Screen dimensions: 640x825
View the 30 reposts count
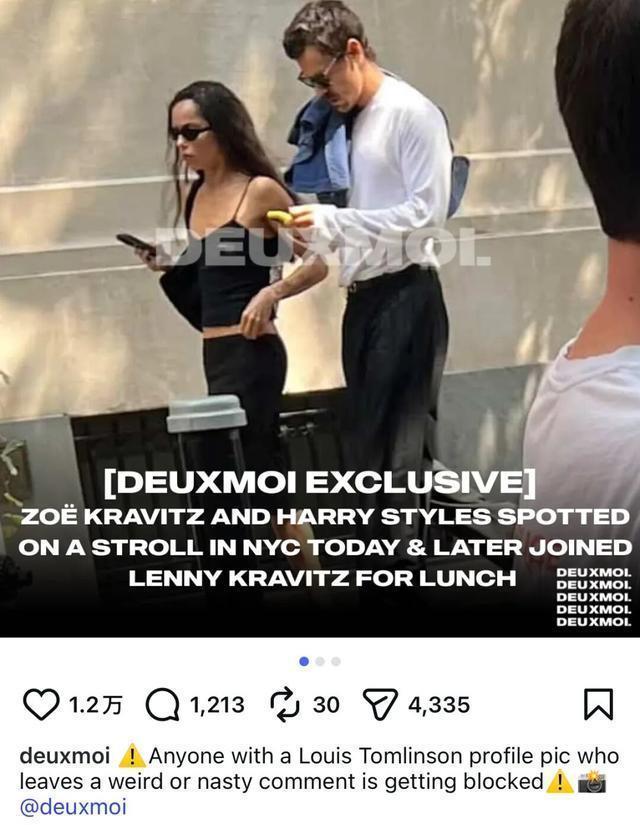coord(326,705)
